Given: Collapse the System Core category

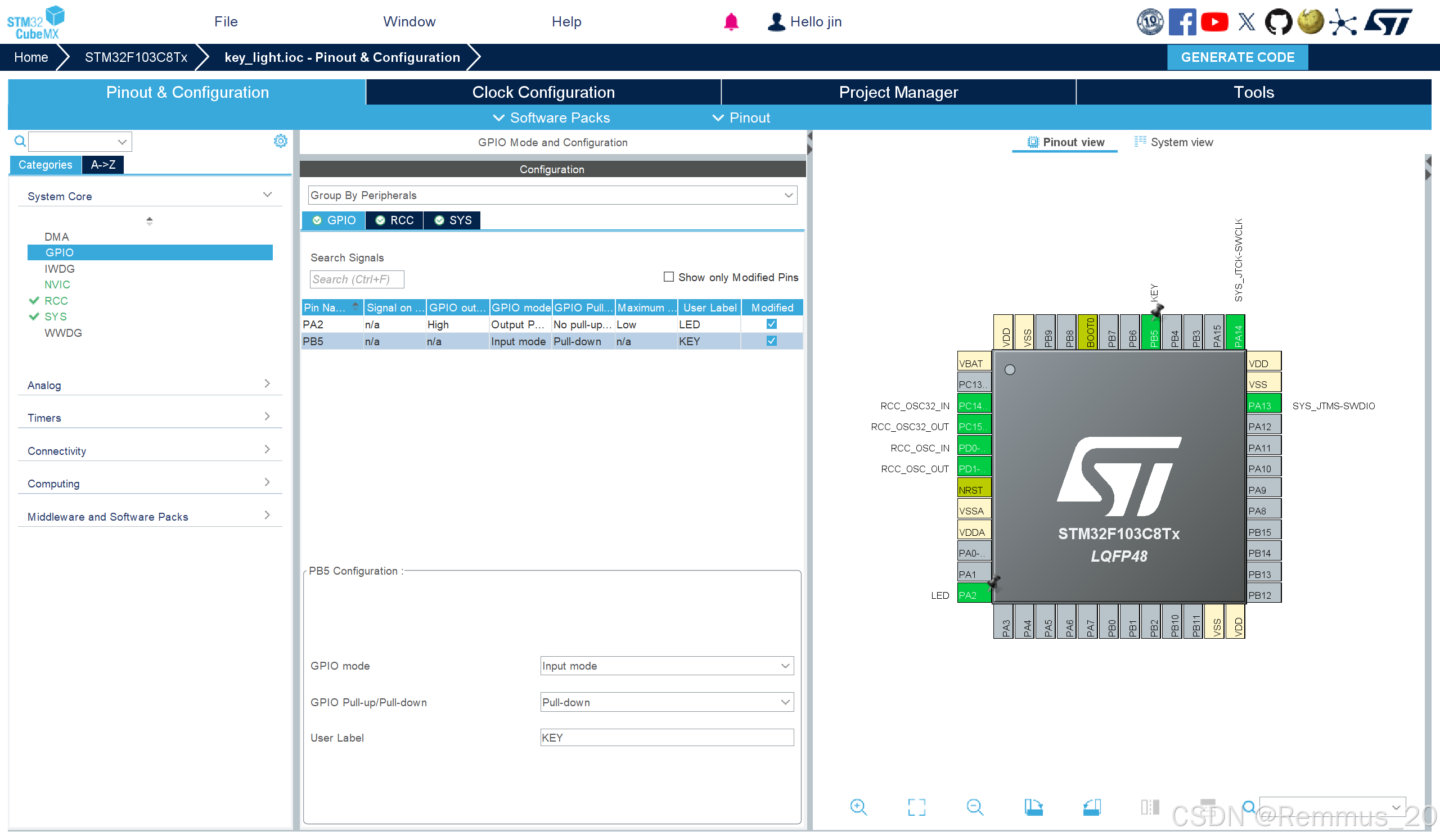Looking at the screenshot, I should tap(267, 195).
